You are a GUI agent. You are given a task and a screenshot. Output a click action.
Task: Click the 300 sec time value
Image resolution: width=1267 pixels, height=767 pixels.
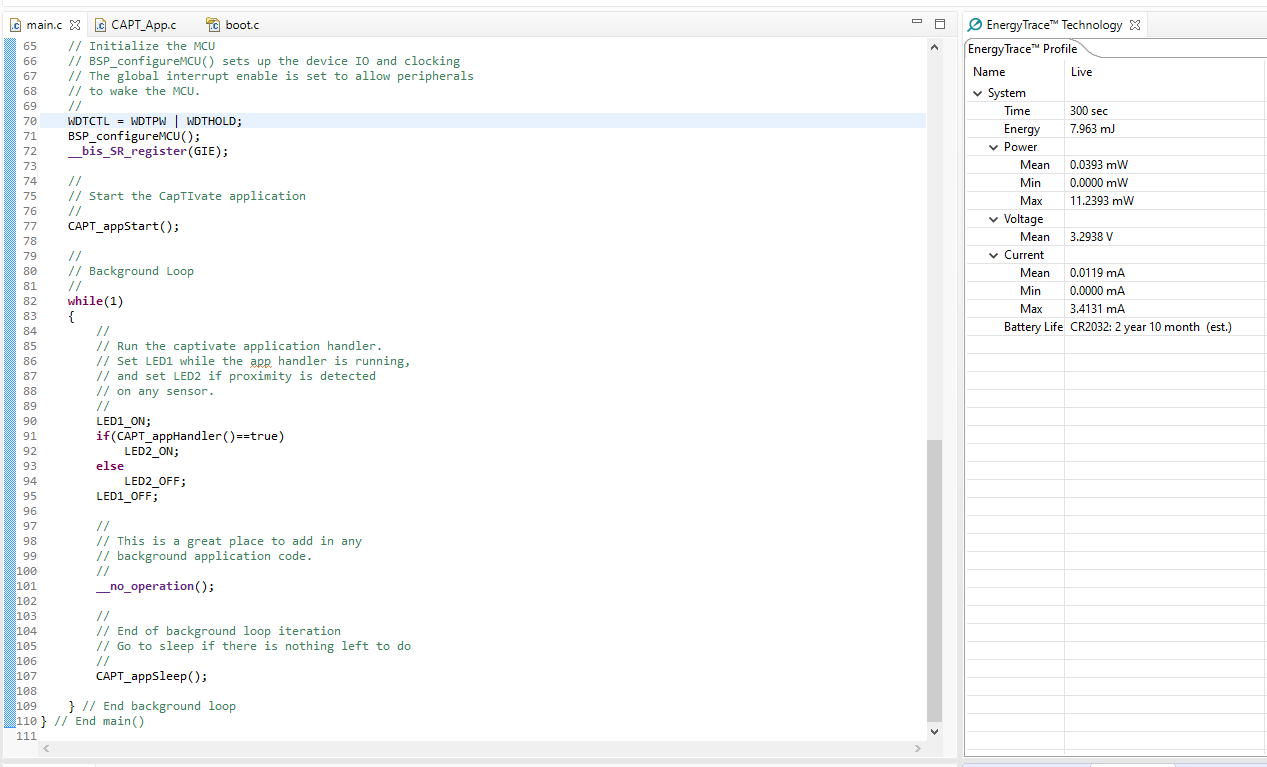pos(1089,111)
